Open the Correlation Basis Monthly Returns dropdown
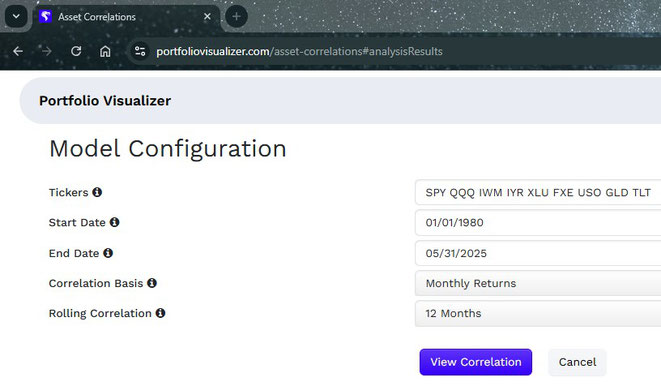Viewport: 661px width, 386px height. click(538, 283)
